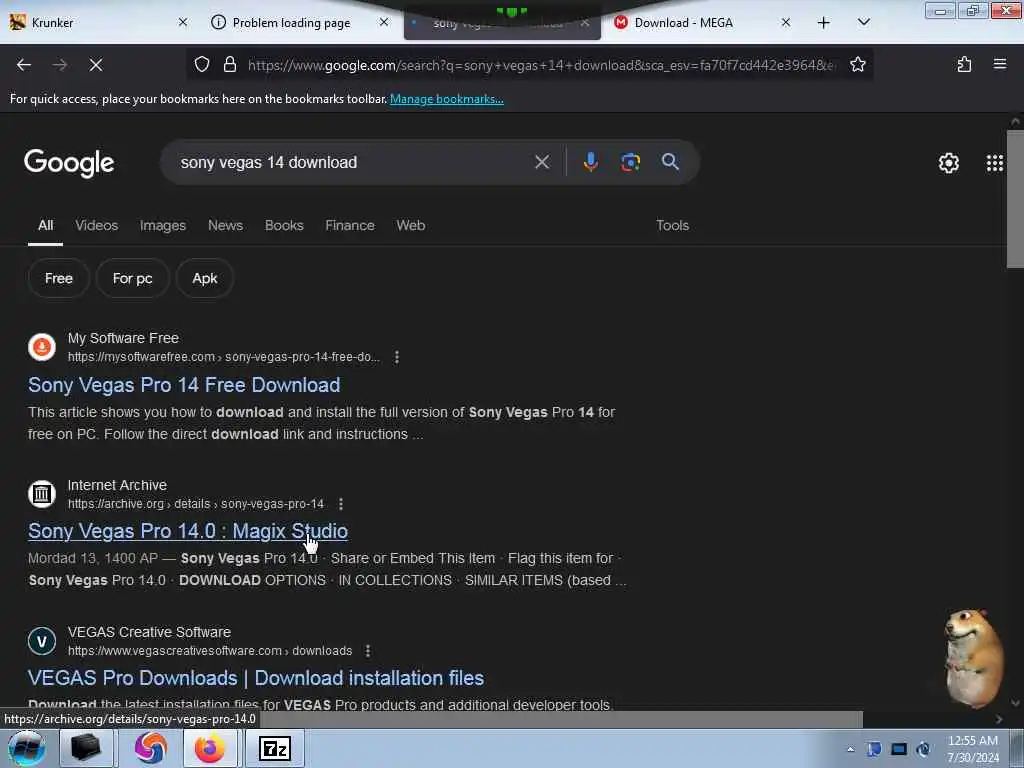The width and height of the screenshot is (1024, 768).
Task: Stop loading the page with the X button
Action: tap(96, 65)
